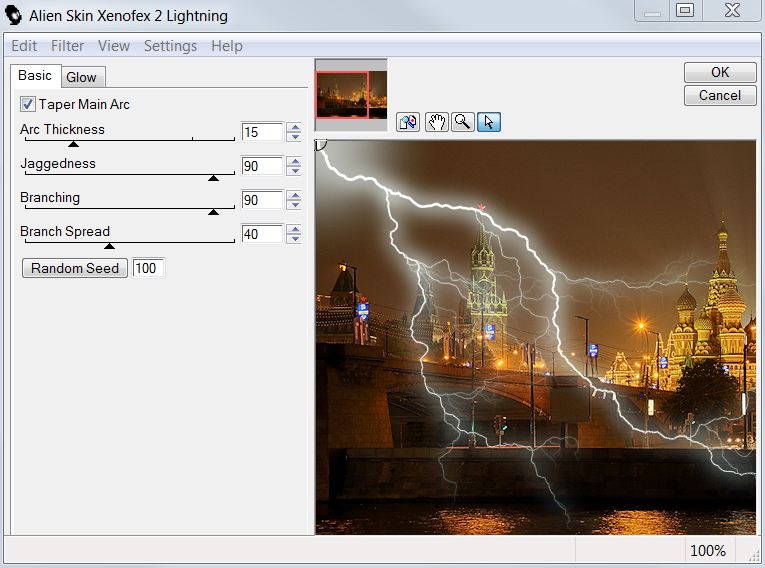
Task: Select the hand pan tool
Action: coord(436,122)
